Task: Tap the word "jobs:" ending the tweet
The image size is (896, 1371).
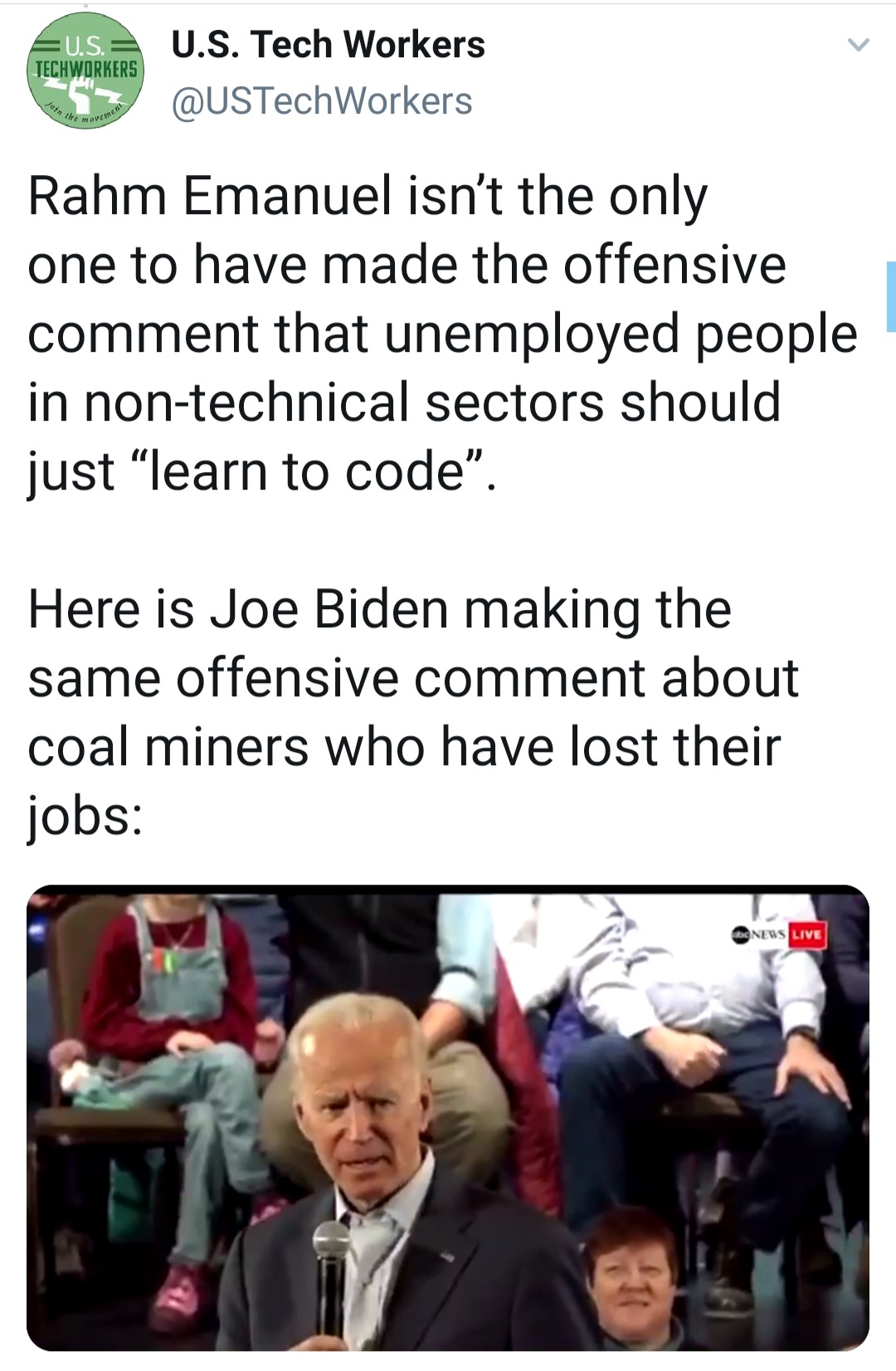Action: pyautogui.click(x=85, y=817)
